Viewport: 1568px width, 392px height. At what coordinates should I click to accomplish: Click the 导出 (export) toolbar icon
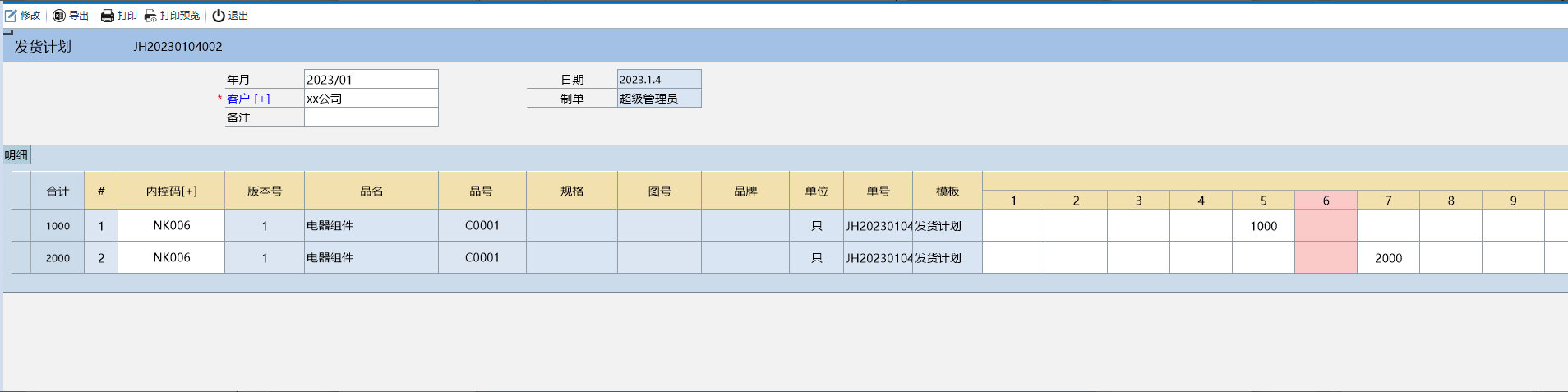[x=59, y=16]
